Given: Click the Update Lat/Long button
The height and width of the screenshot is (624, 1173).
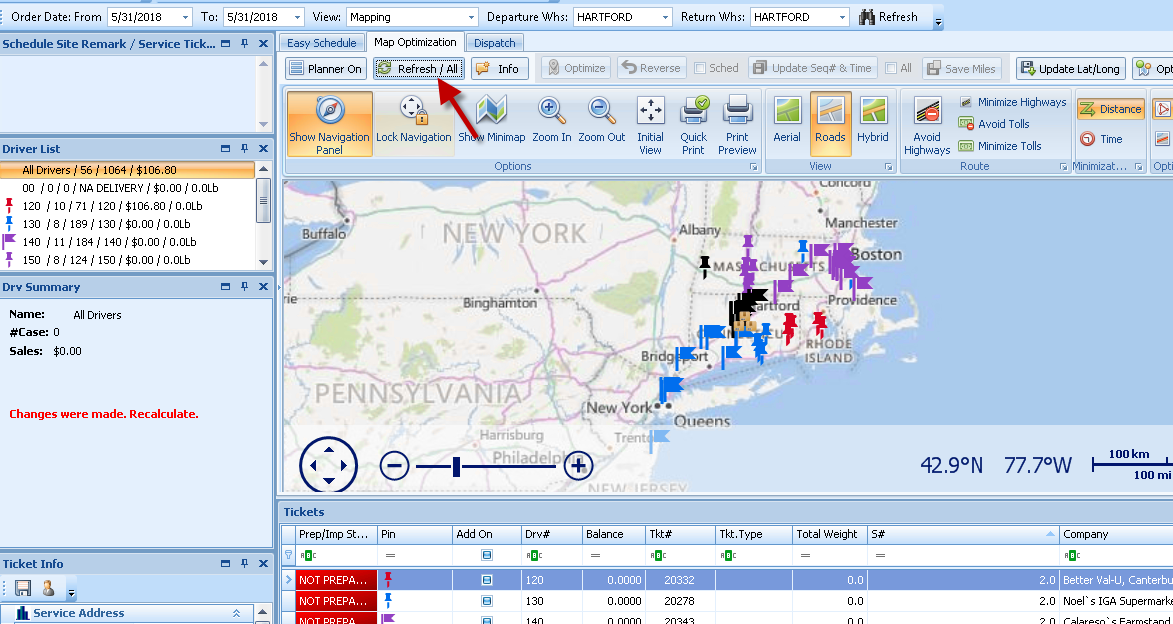Looking at the screenshot, I should 1070,68.
